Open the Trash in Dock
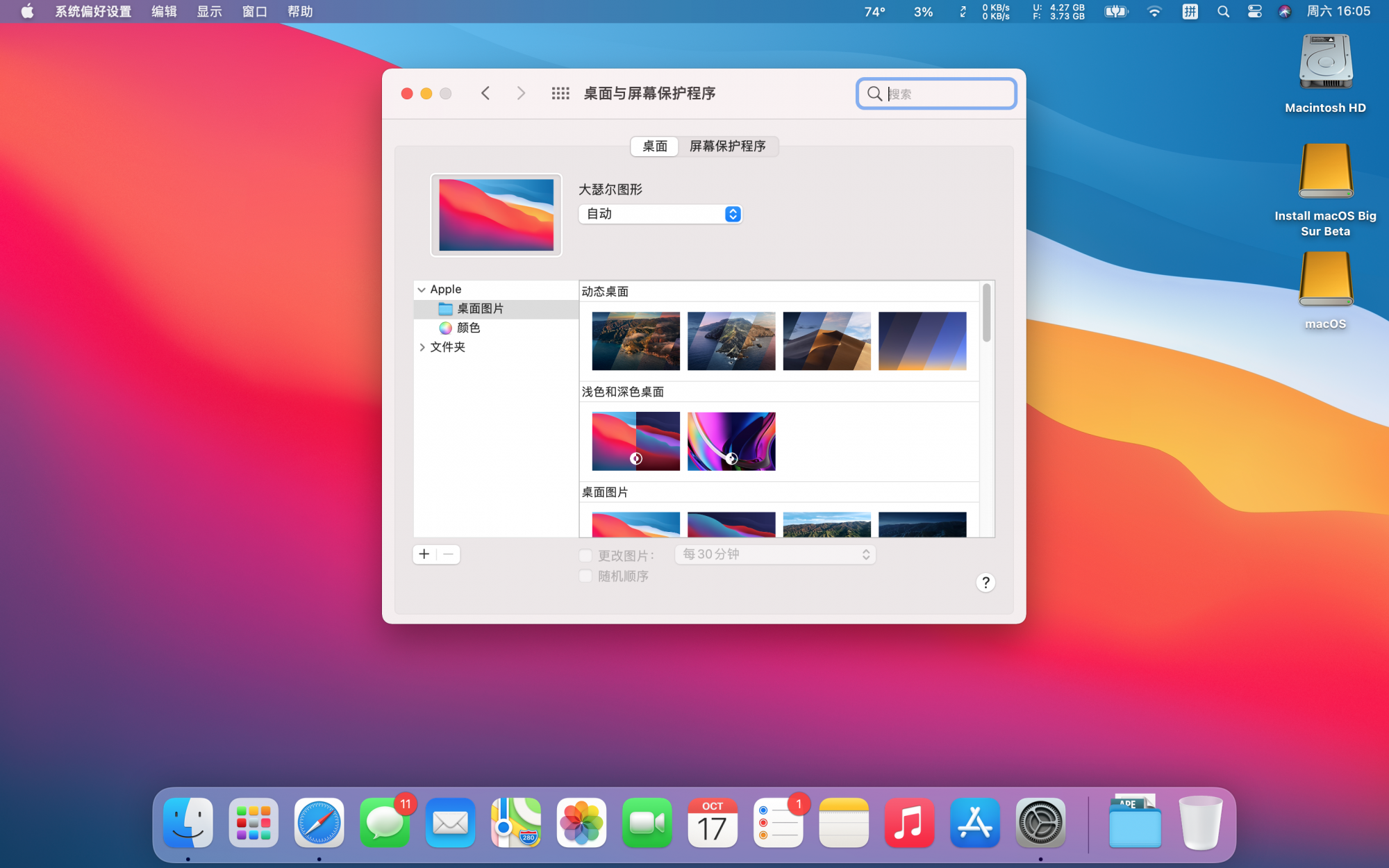Image resolution: width=1389 pixels, height=868 pixels. (1200, 823)
